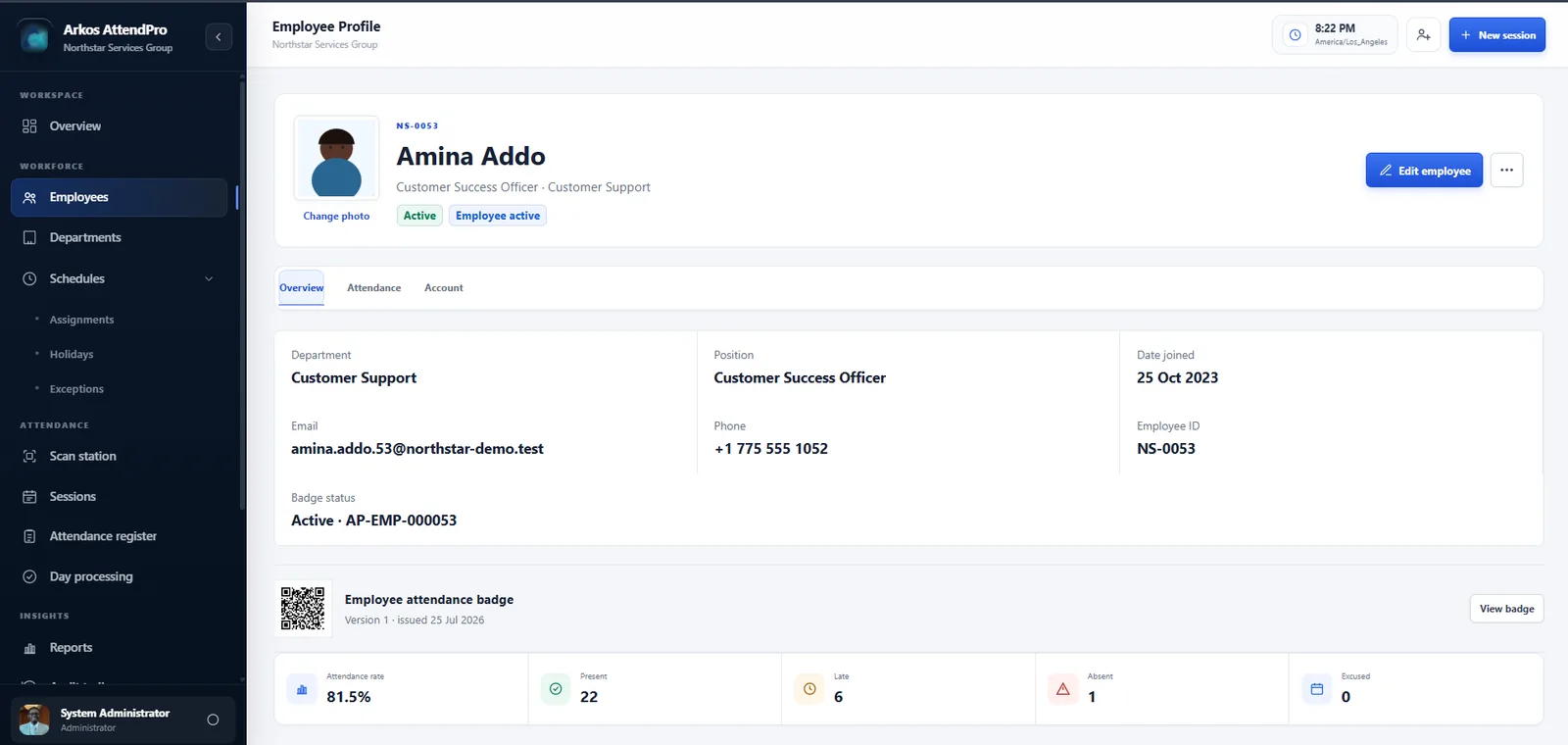This screenshot has height=745, width=1568.
Task: Switch to the Attendance tab
Action: point(374,288)
